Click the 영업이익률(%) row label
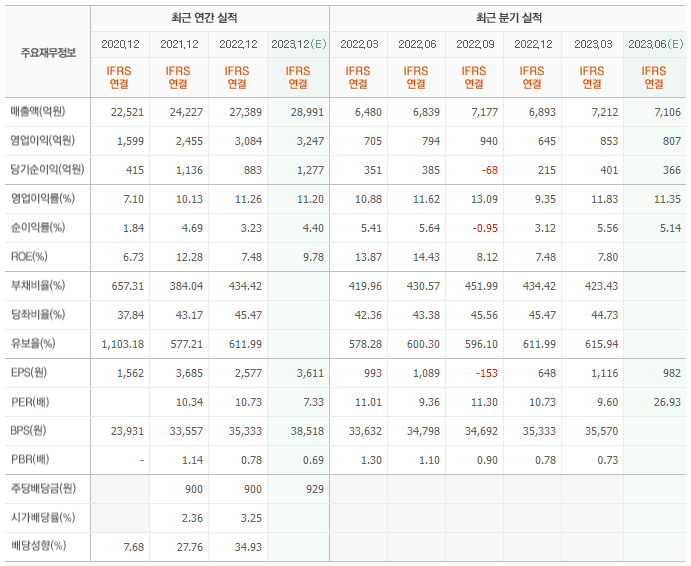Screen dimensions: 691x566 (43, 199)
